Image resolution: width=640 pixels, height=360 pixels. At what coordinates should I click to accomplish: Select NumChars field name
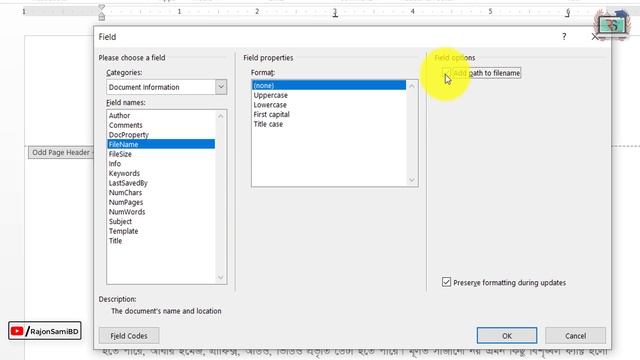pos(161,193)
